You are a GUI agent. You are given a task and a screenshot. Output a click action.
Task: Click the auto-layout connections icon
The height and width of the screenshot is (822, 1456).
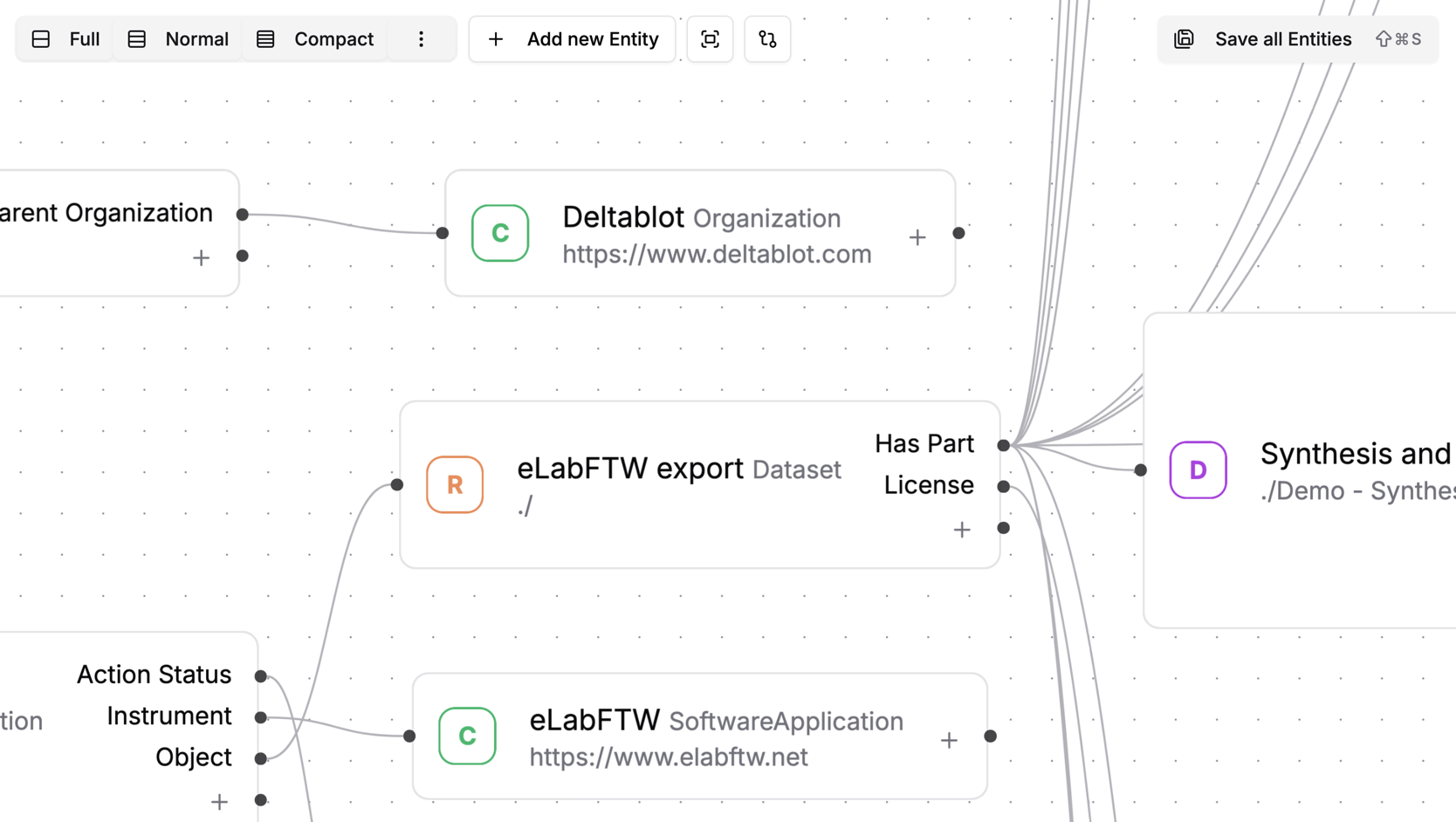[x=767, y=38]
